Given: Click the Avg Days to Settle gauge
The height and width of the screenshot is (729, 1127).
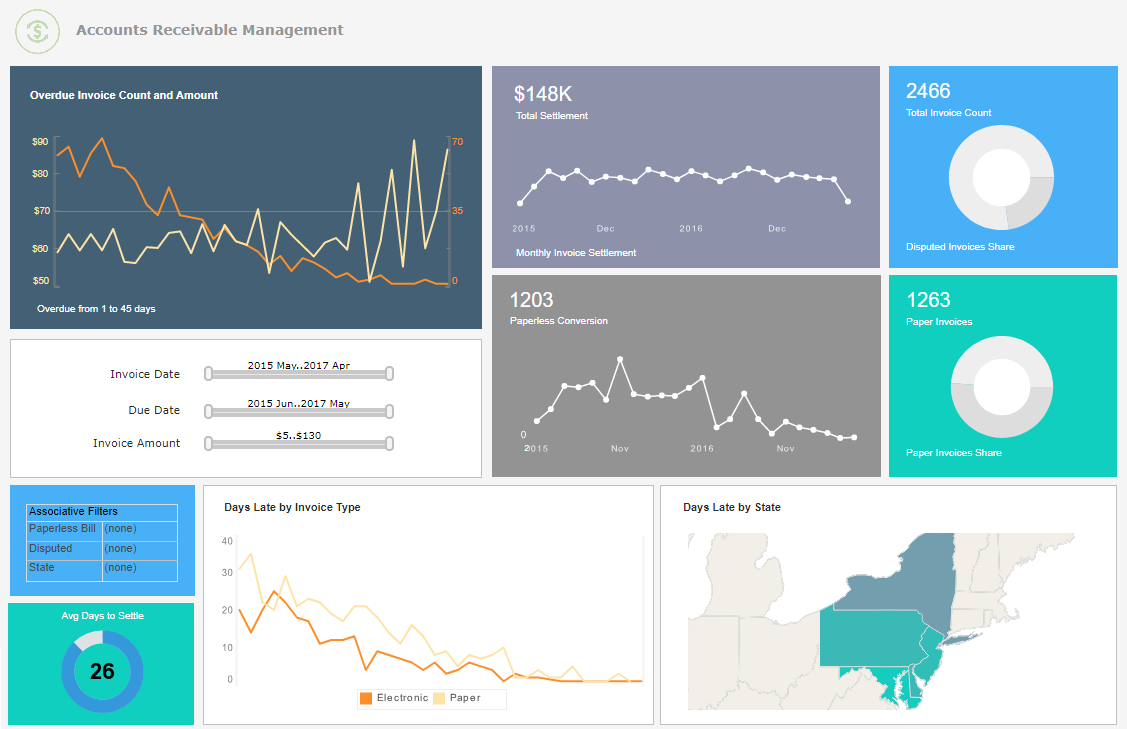Looking at the screenshot, I should (102, 671).
